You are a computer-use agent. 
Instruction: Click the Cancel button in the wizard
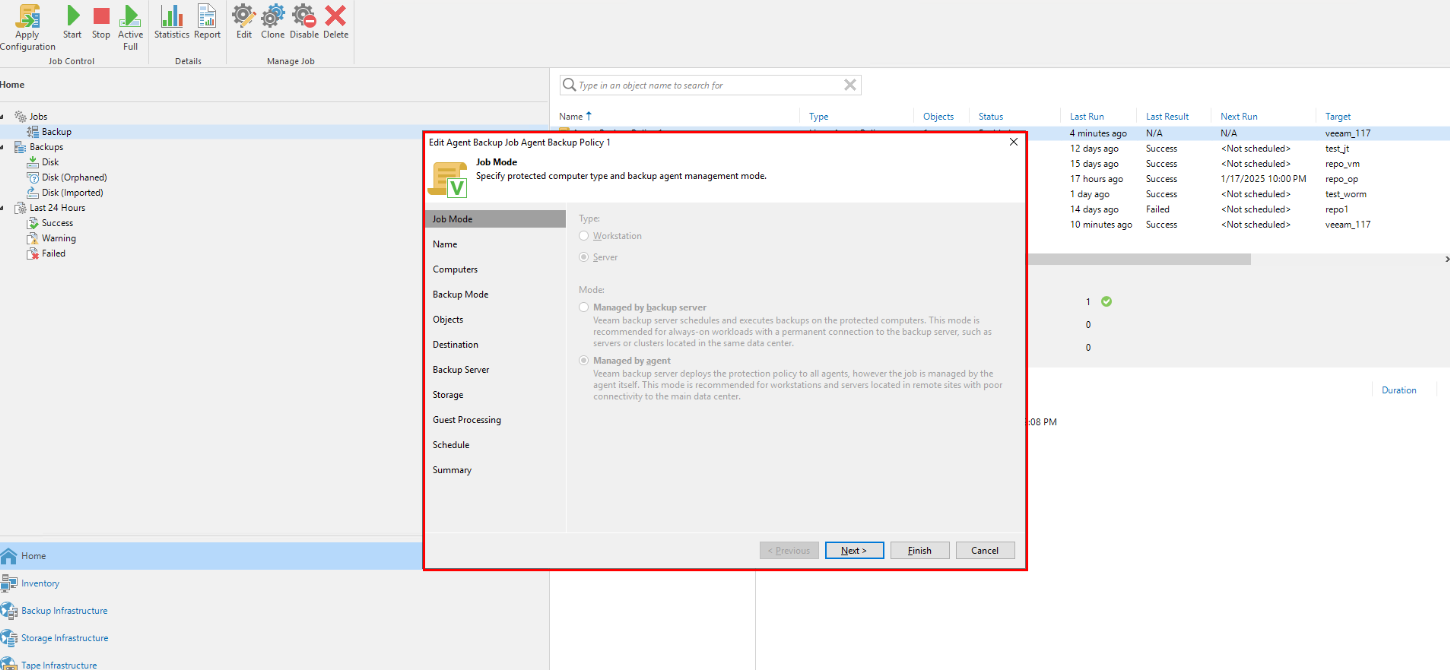[x=984, y=550]
